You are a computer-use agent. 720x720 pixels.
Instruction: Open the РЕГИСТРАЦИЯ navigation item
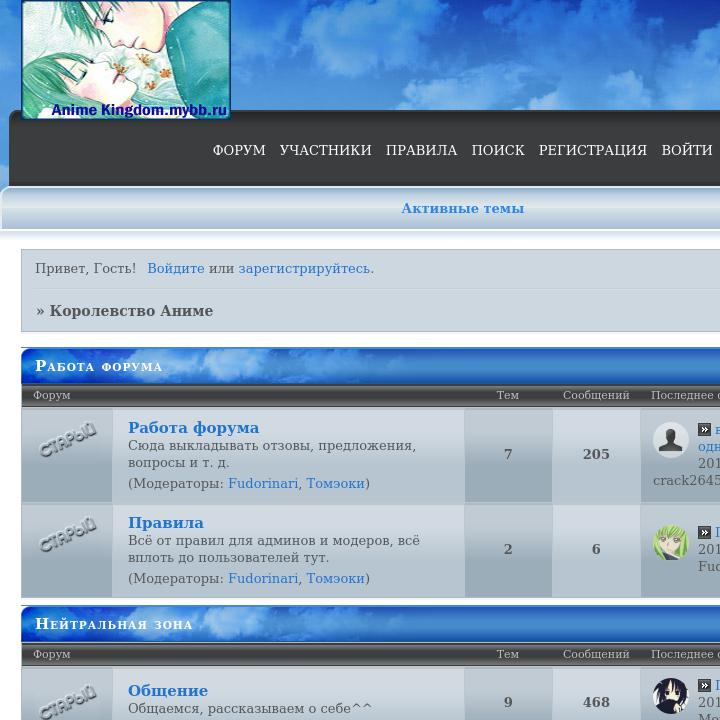click(x=593, y=150)
